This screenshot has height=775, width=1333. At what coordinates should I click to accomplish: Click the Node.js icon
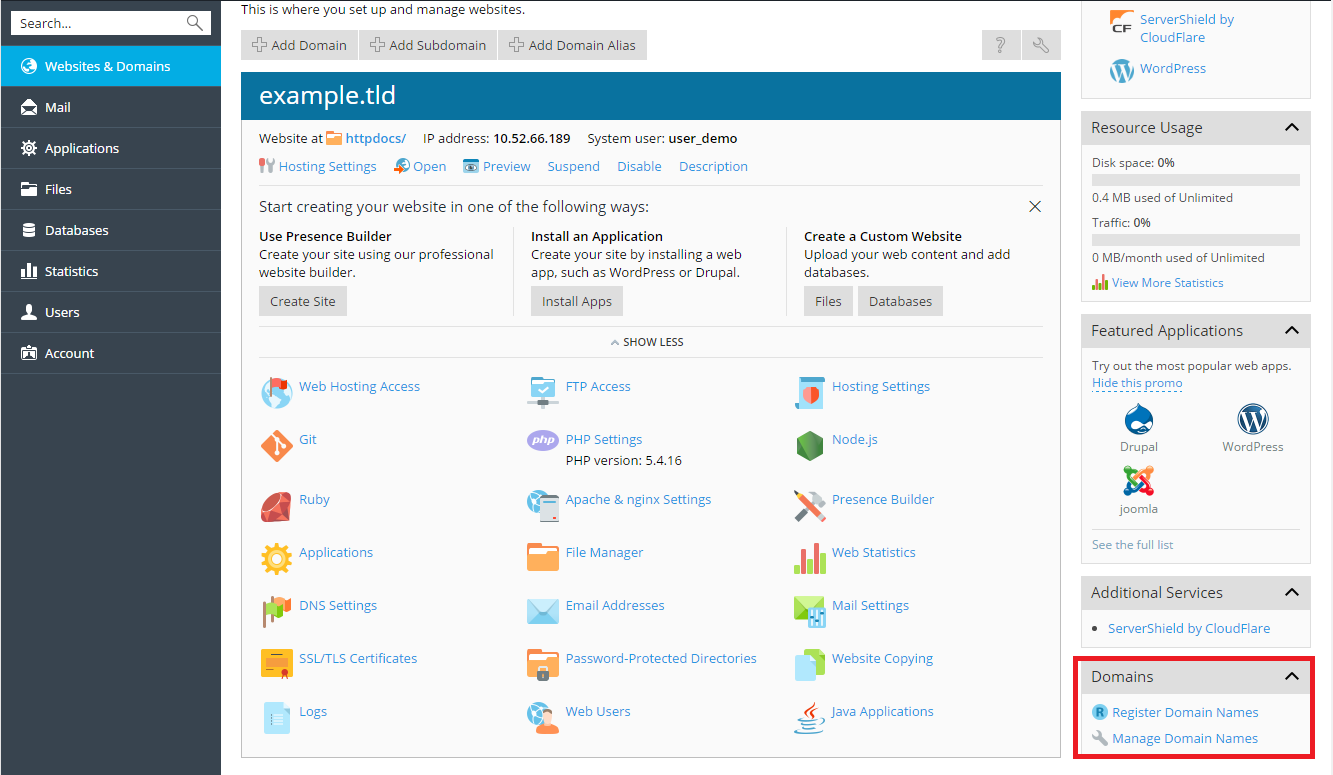coord(809,445)
